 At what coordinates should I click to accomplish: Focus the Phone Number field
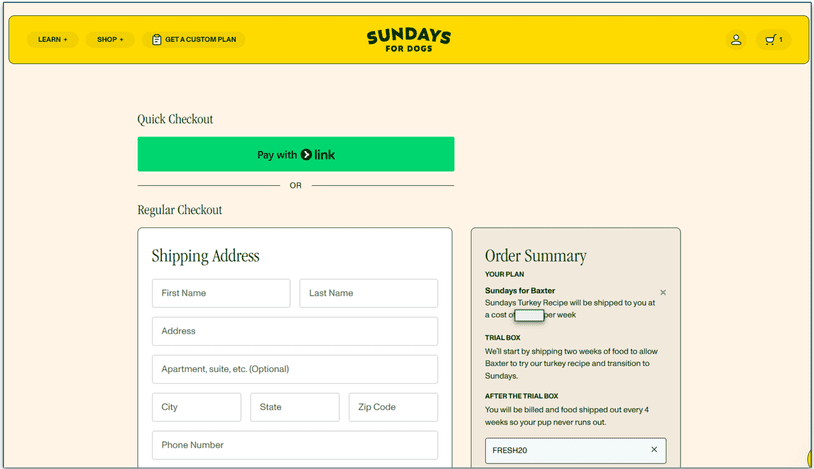295,445
